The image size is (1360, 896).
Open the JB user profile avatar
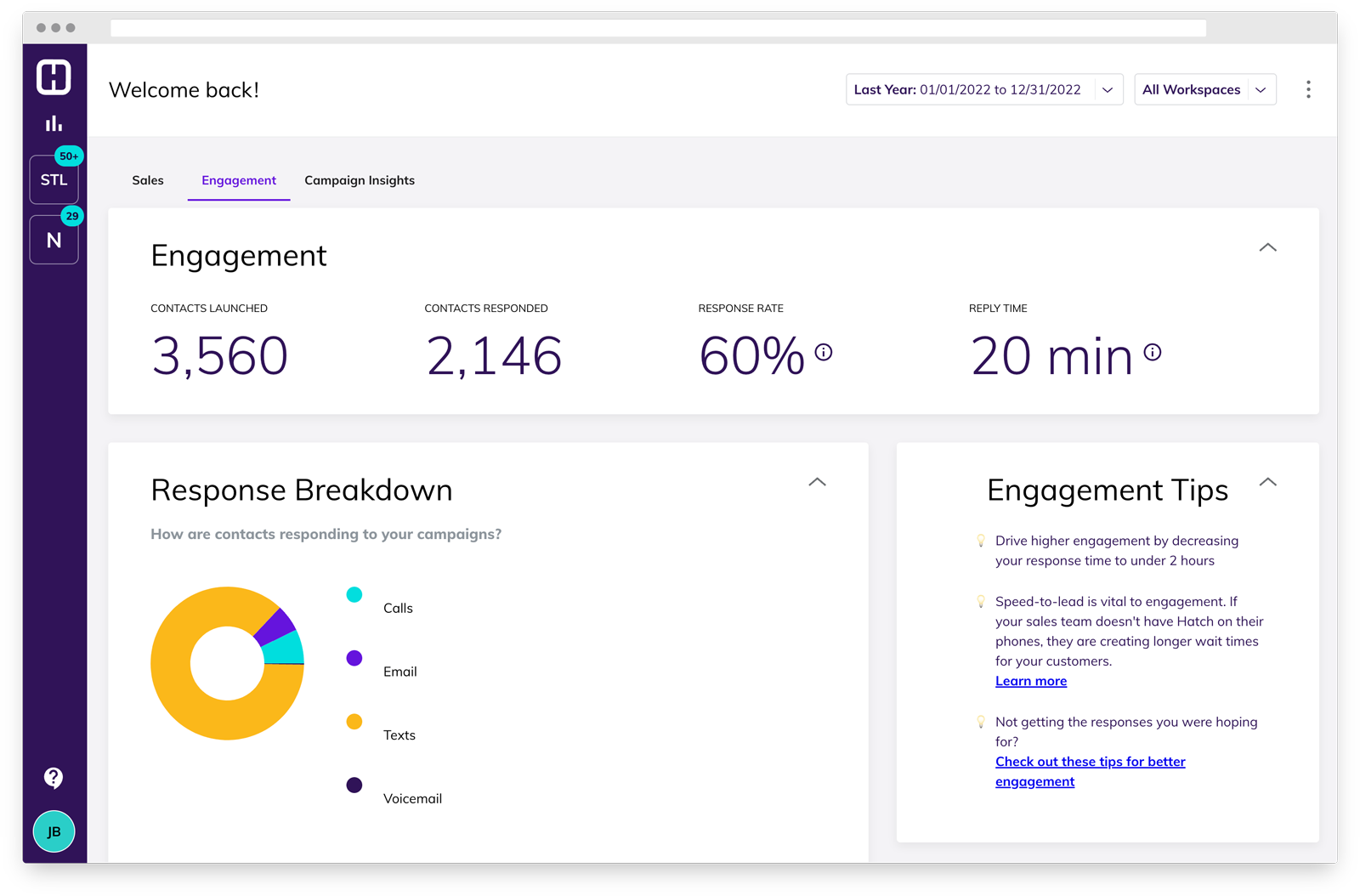[x=54, y=831]
